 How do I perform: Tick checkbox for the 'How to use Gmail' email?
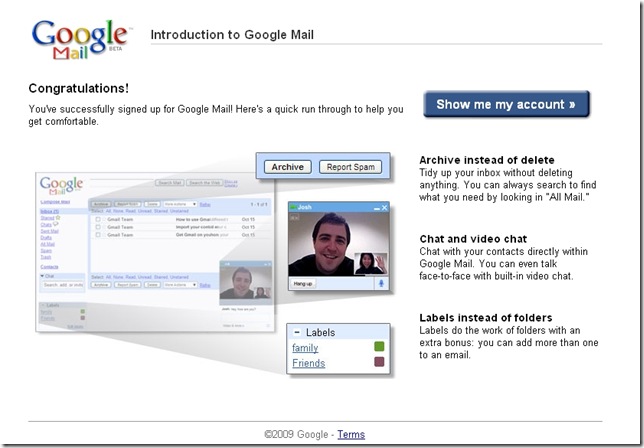coord(98,219)
